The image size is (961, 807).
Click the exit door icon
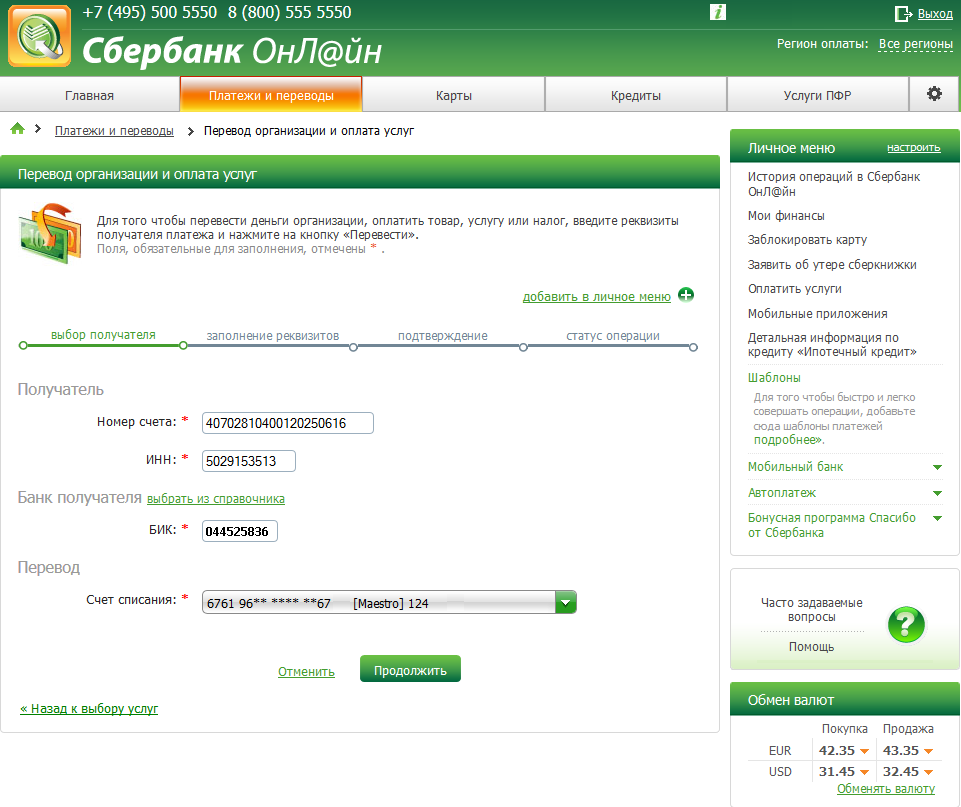[903, 13]
